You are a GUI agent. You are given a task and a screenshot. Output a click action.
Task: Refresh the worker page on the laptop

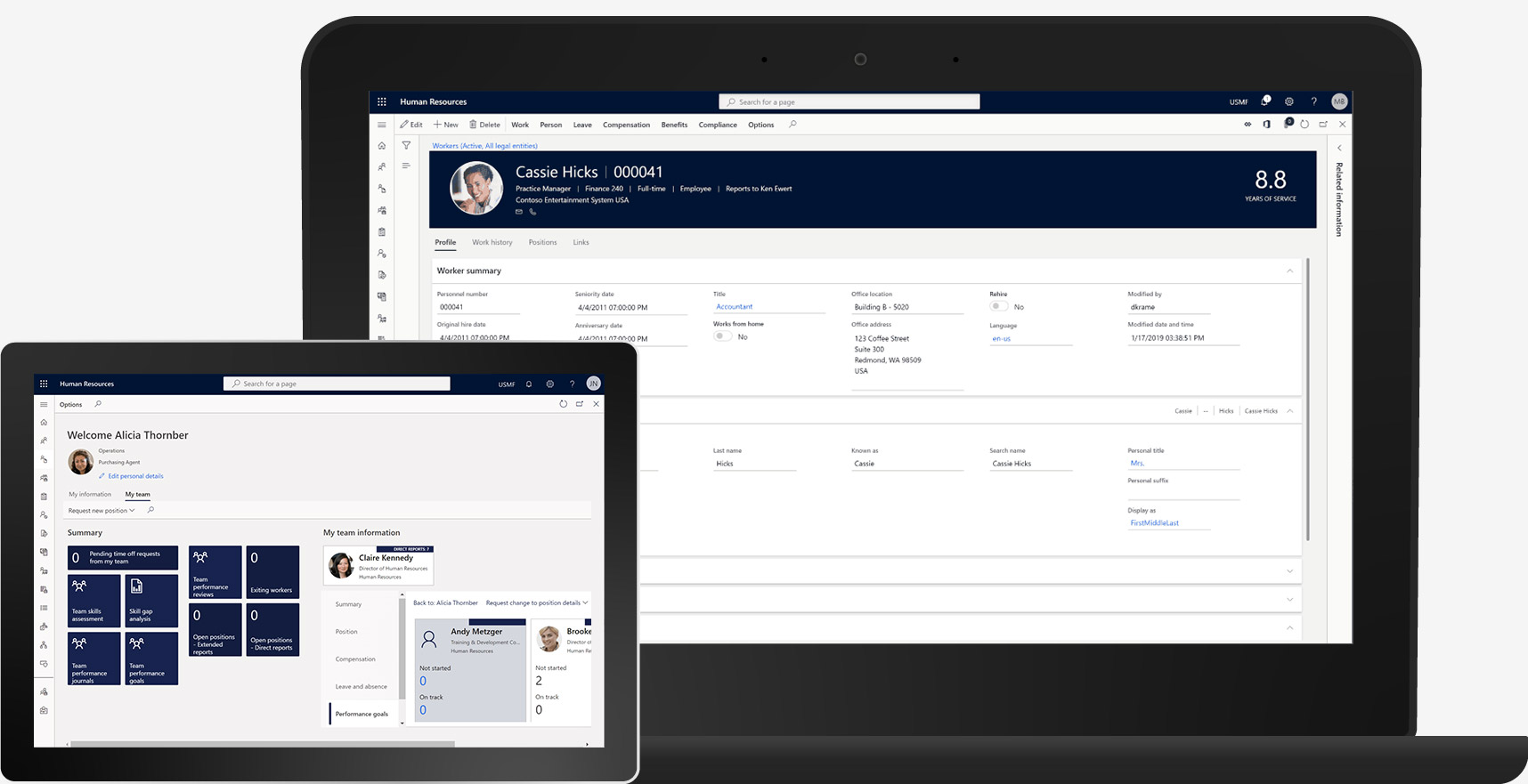pos(1304,125)
